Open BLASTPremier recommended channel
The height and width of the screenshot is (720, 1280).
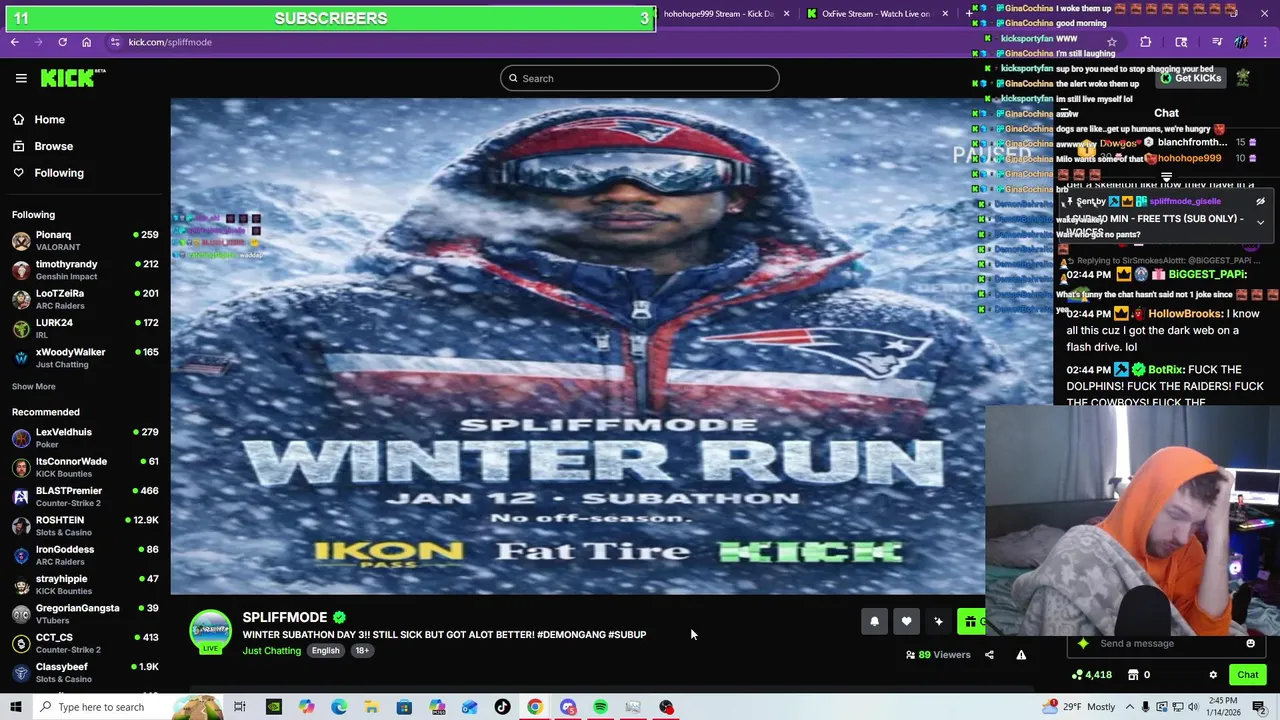pyautogui.click(x=85, y=496)
